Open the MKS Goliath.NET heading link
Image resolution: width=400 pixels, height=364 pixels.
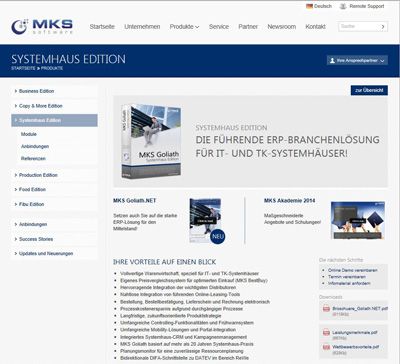[134, 201]
